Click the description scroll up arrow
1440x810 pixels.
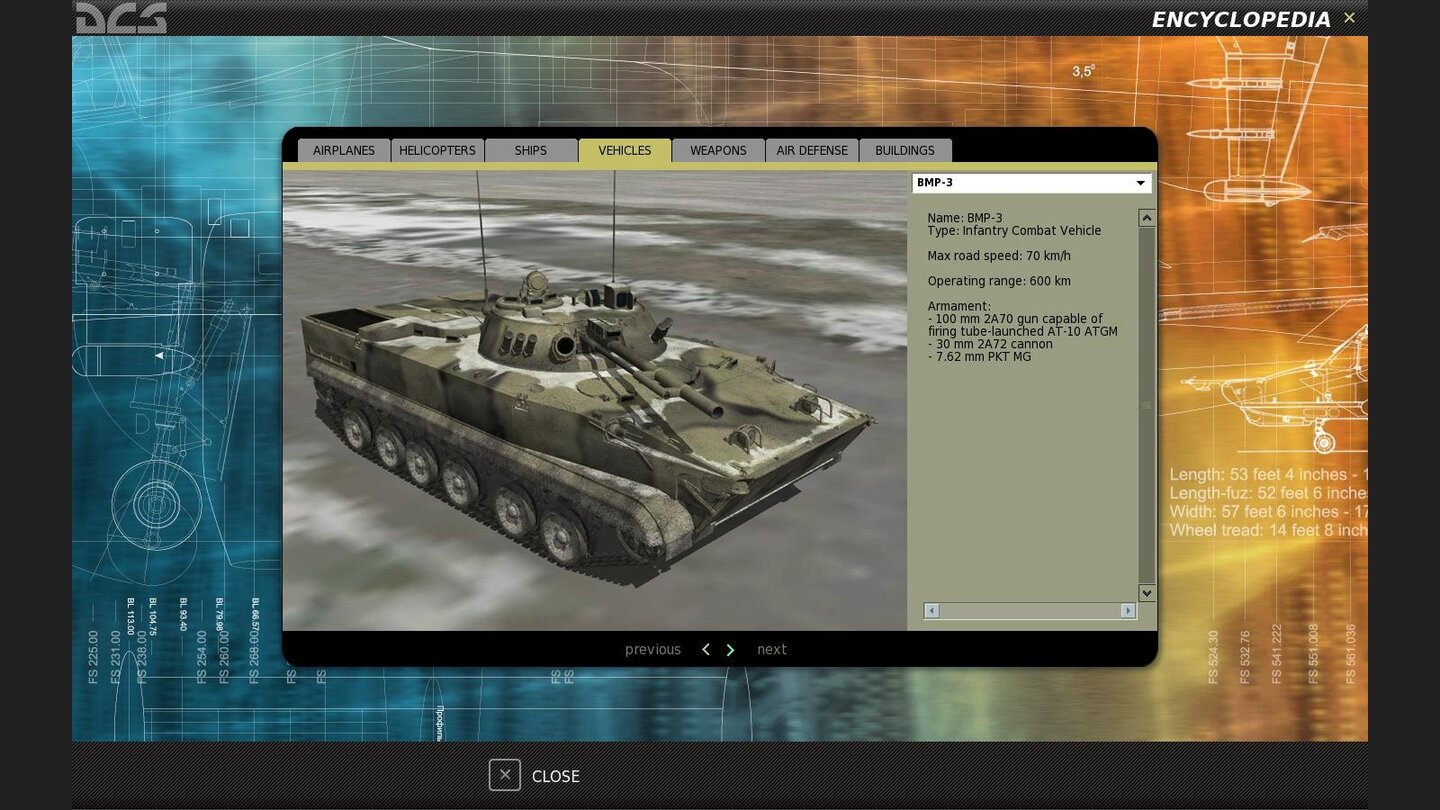coord(1147,218)
